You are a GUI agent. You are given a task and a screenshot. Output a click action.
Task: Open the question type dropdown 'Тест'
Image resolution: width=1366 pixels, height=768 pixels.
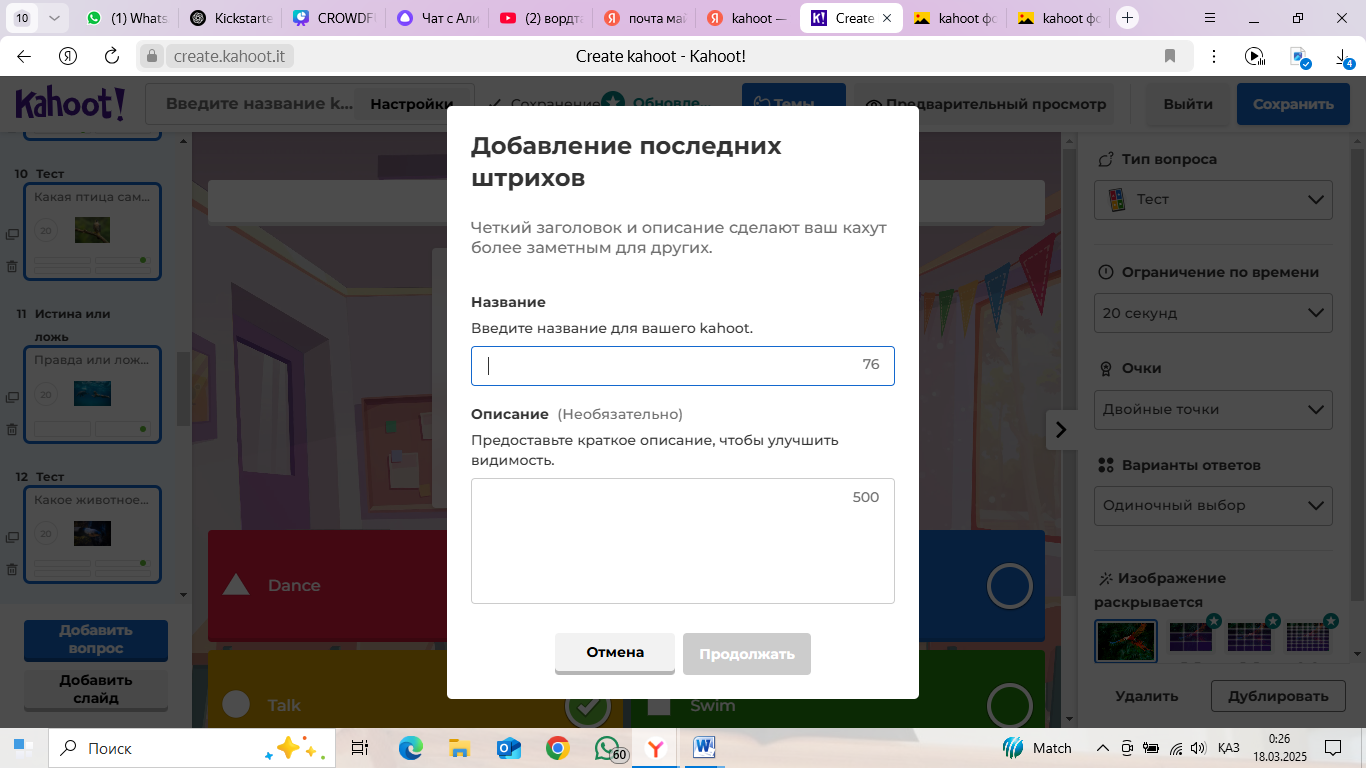(x=1213, y=199)
